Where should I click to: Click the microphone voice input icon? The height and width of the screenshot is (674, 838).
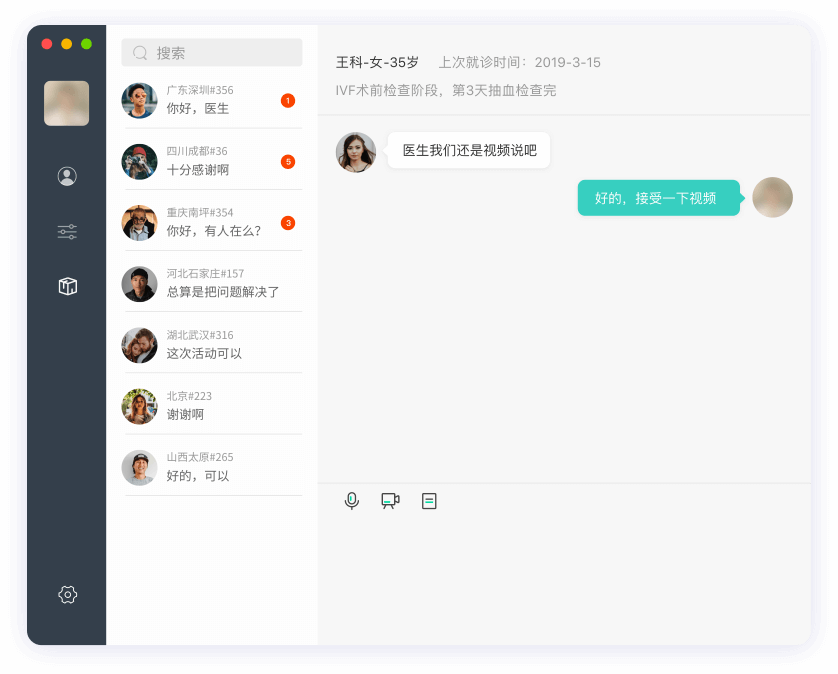[352, 501]
